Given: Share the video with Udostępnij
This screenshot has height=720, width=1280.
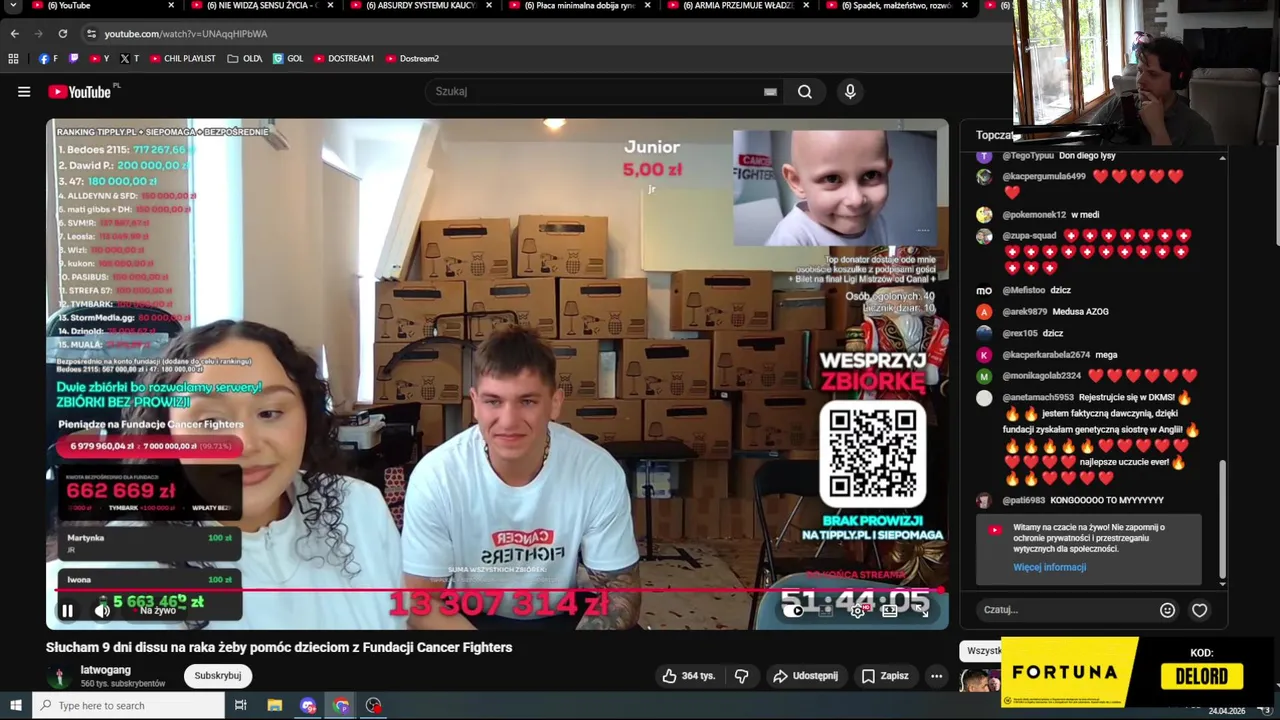Looking at the screenshot, I should point(805,676).
